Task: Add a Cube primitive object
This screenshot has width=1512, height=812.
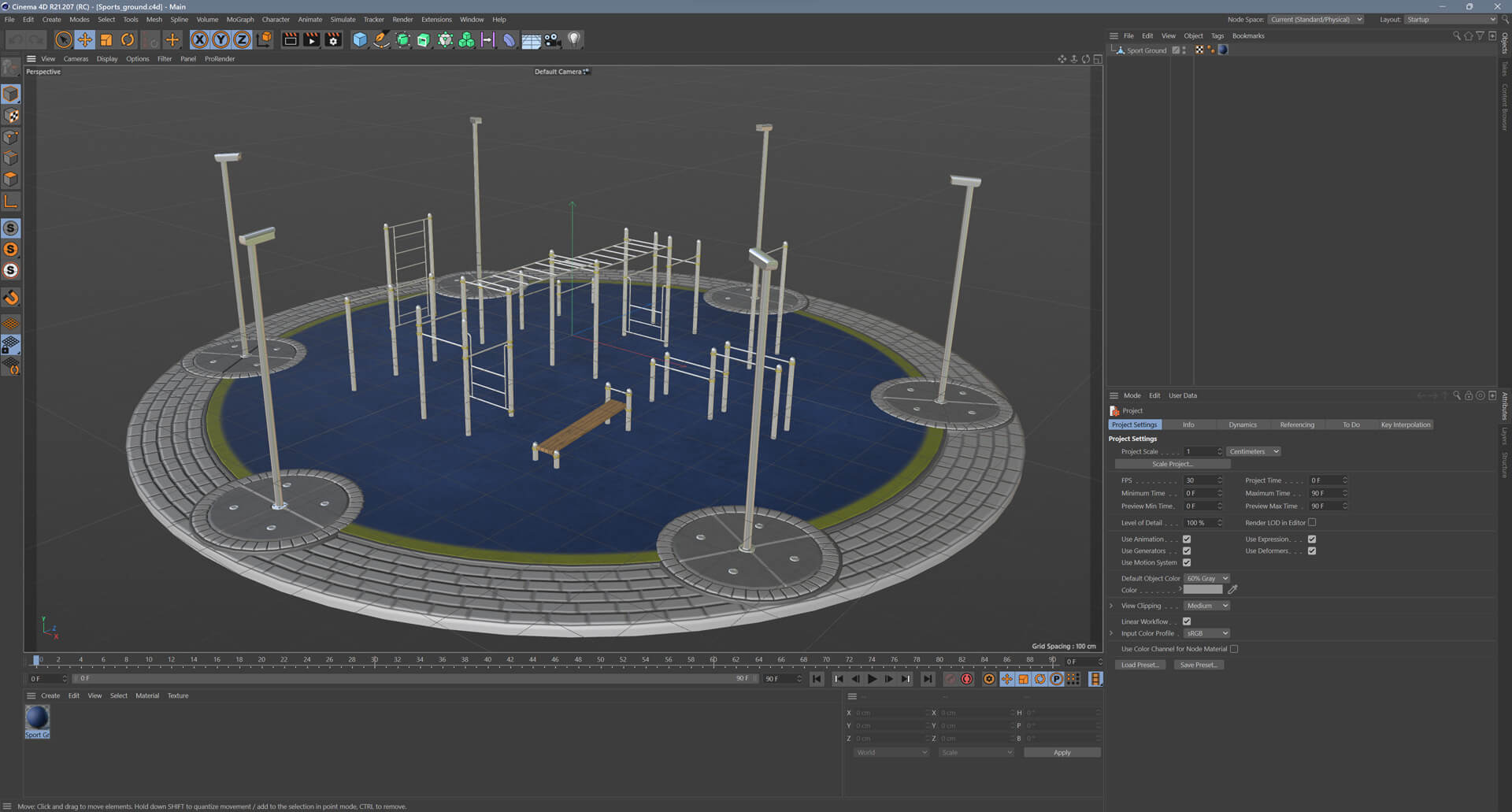Action: coord(360,39)
